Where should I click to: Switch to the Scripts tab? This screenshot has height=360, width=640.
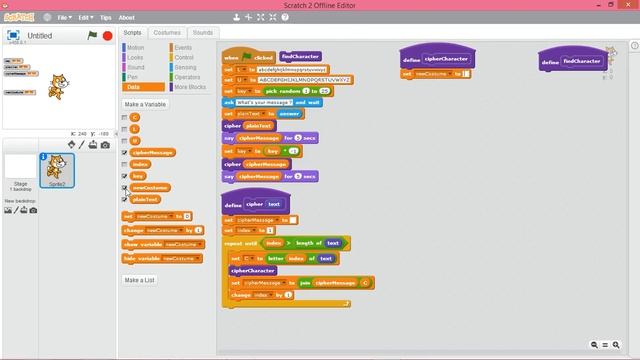click(x=132, y=33)
